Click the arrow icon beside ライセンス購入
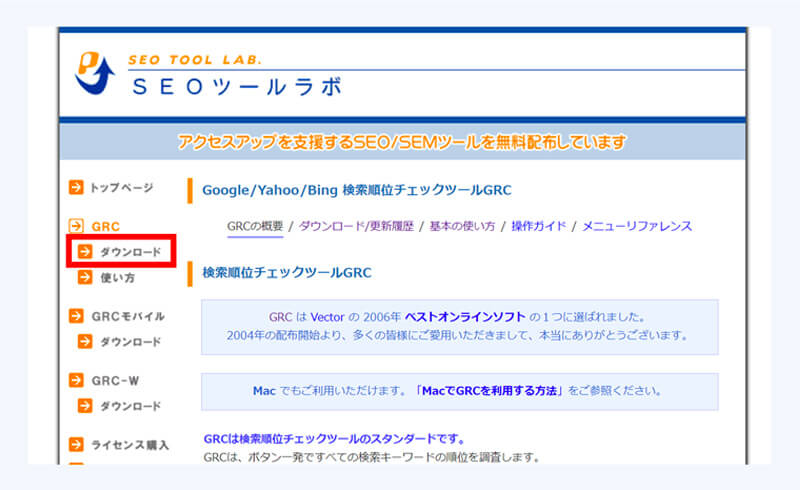 (x=76, y=445)
